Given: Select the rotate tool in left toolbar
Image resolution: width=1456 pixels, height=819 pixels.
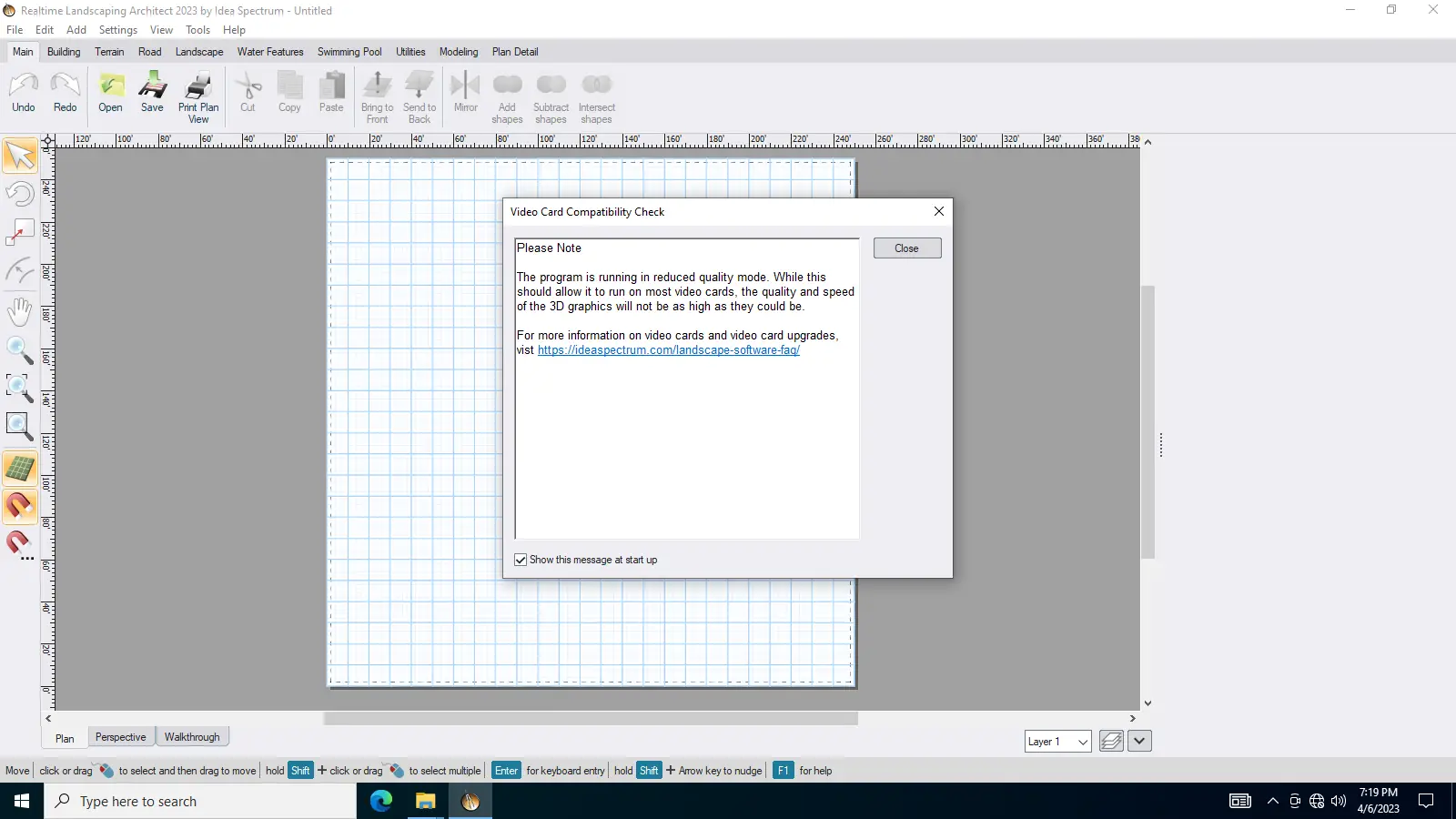Looking at the screenshot, I should (x=20, y=194).
